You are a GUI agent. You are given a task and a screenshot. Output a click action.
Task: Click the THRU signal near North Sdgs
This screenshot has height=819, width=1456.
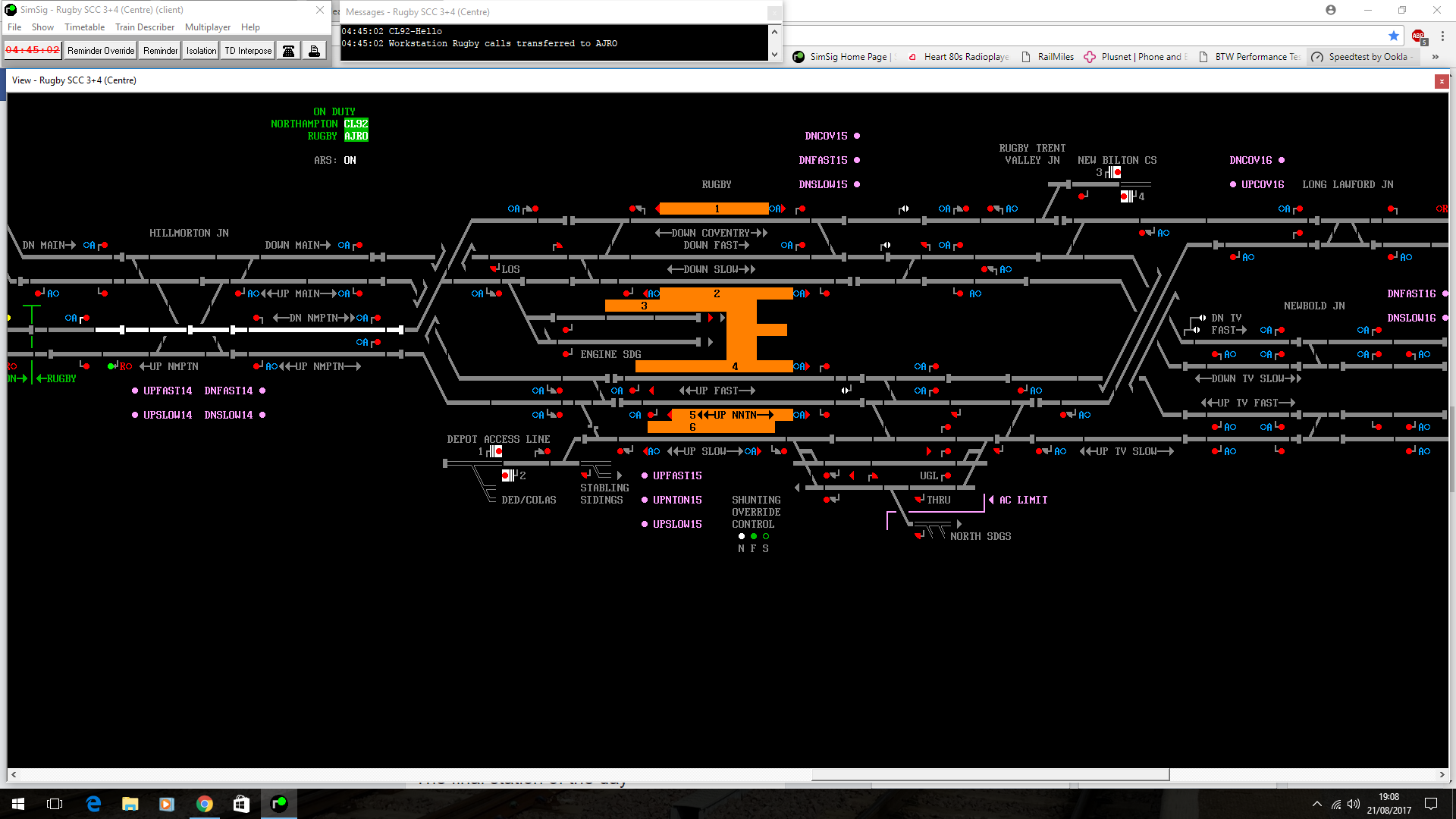[x=920, y=499]
